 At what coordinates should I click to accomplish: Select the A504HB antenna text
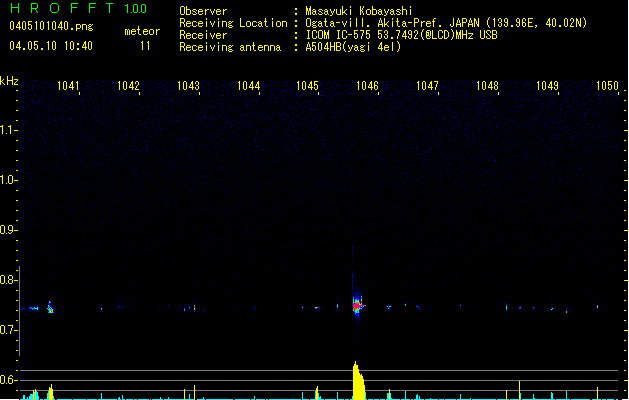tap(353, 47)
